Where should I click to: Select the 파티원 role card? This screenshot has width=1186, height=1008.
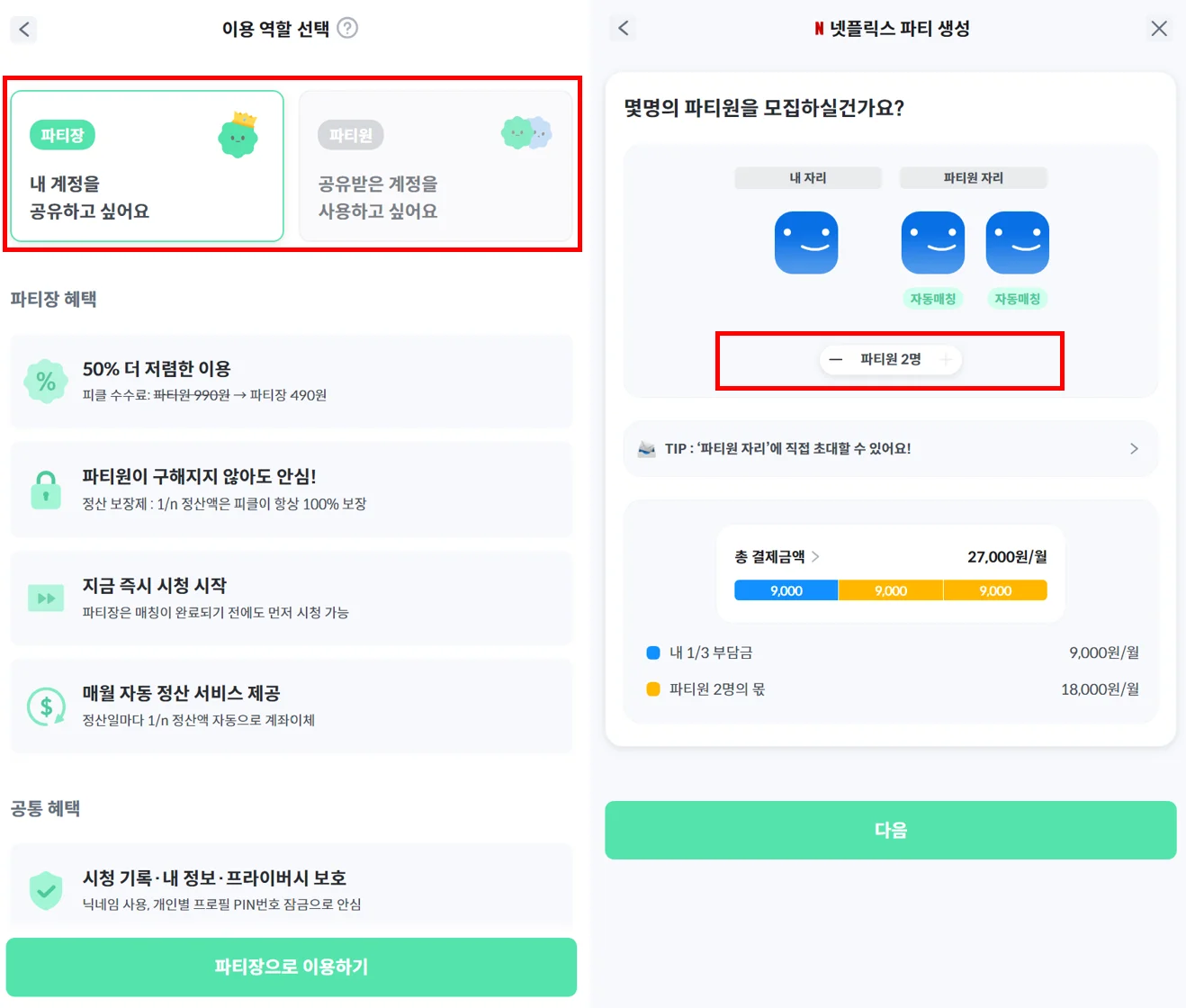[x=436, y=166]
